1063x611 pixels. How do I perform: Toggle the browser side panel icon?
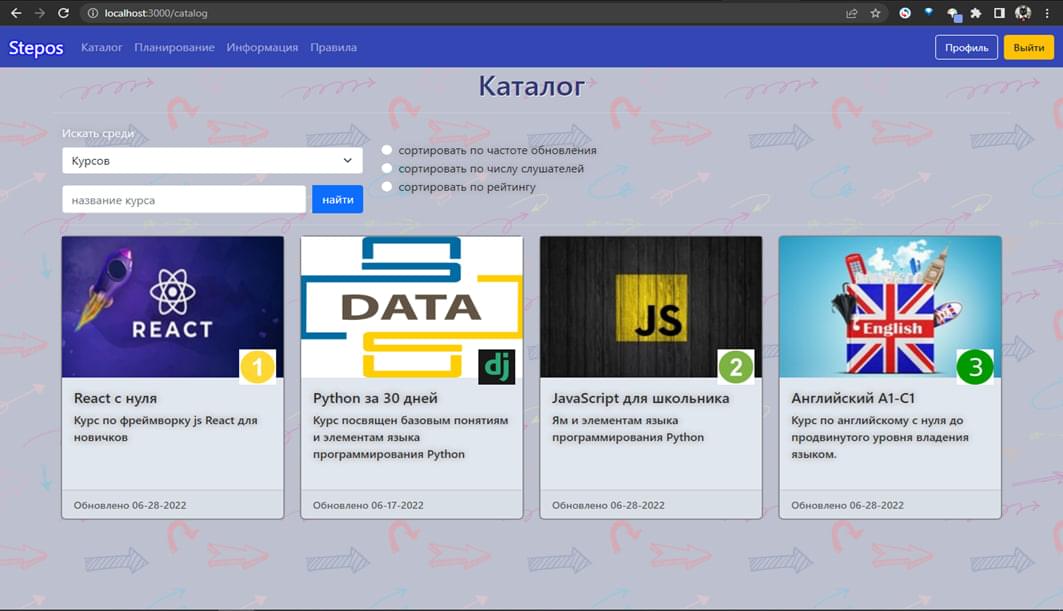(999, 13)
